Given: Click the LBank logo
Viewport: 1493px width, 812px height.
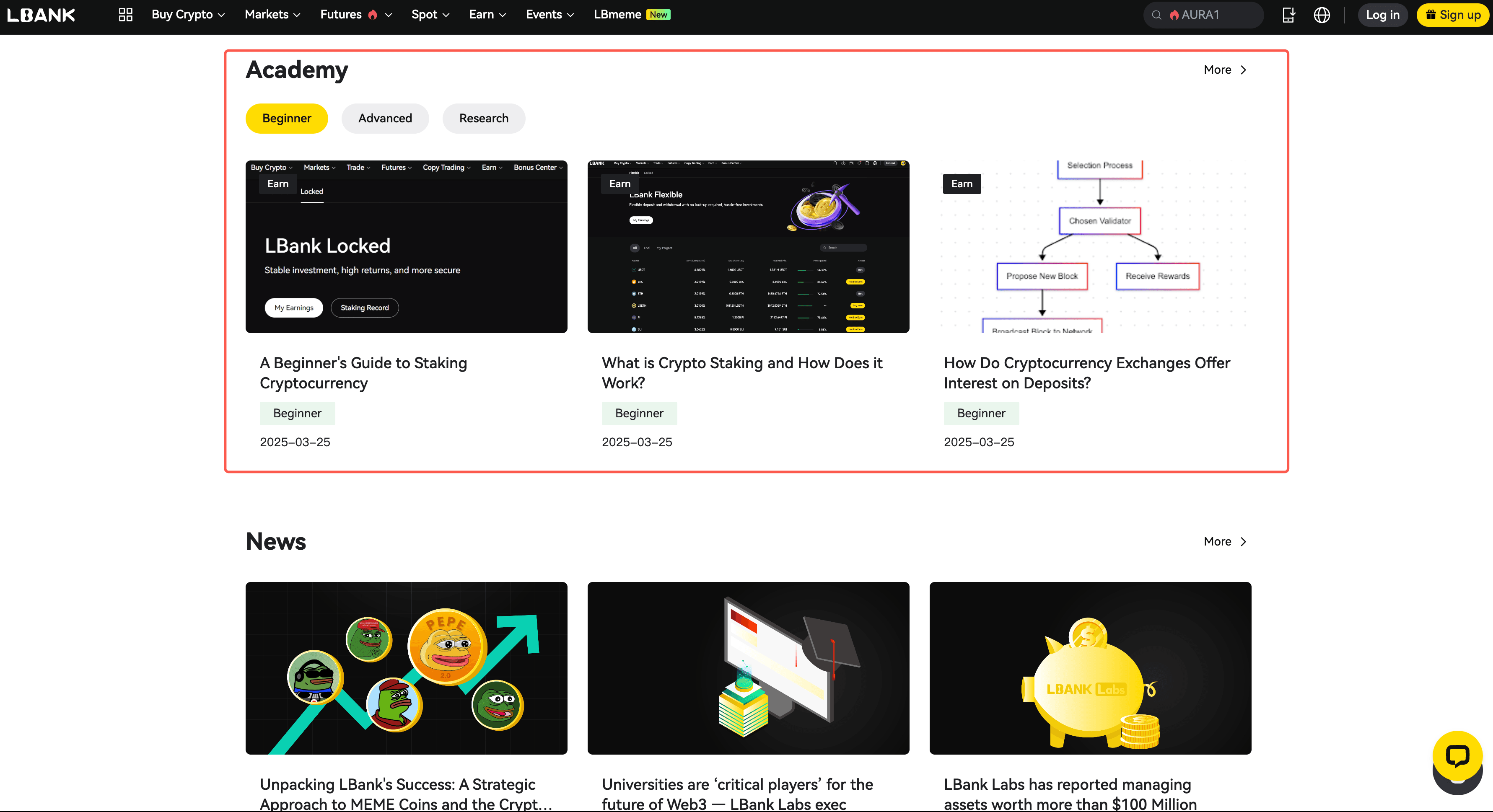Looking at the screenshot, I should pos(41,15).
